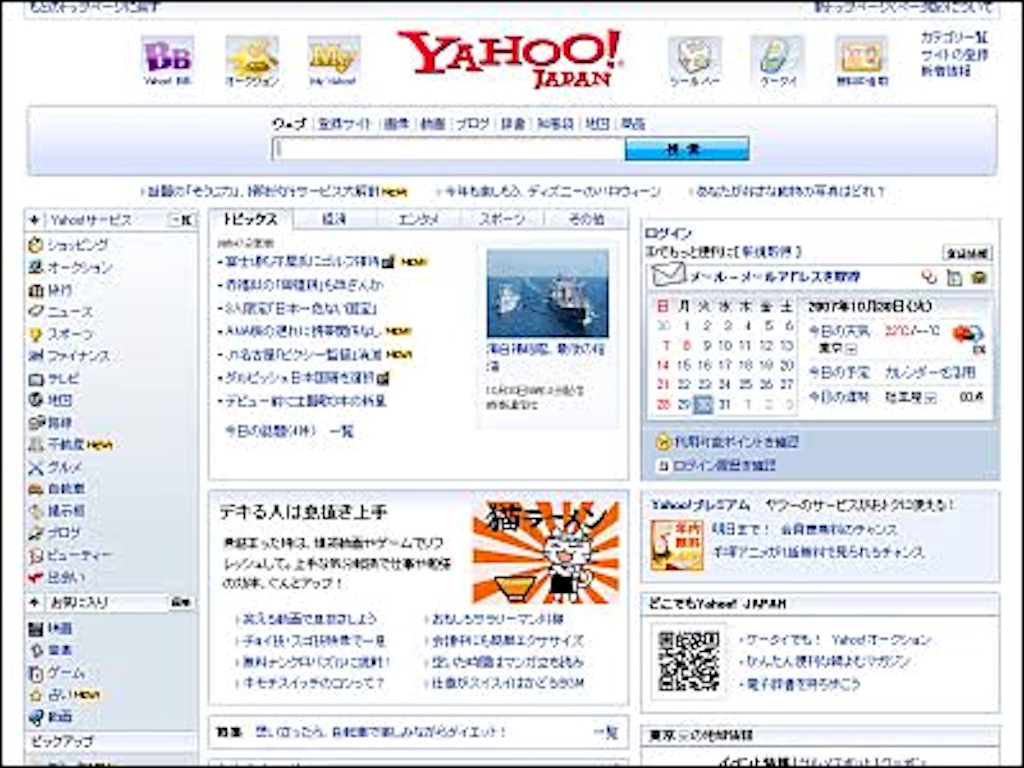The image size is (1024, 768).
Task: Click the QR code image
Action: (688, 660)
